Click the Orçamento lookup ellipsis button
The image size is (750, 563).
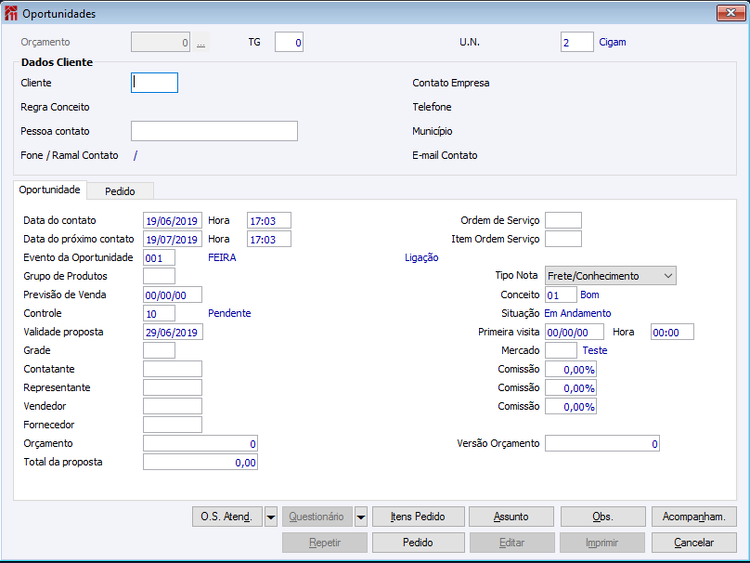(201, 42)
